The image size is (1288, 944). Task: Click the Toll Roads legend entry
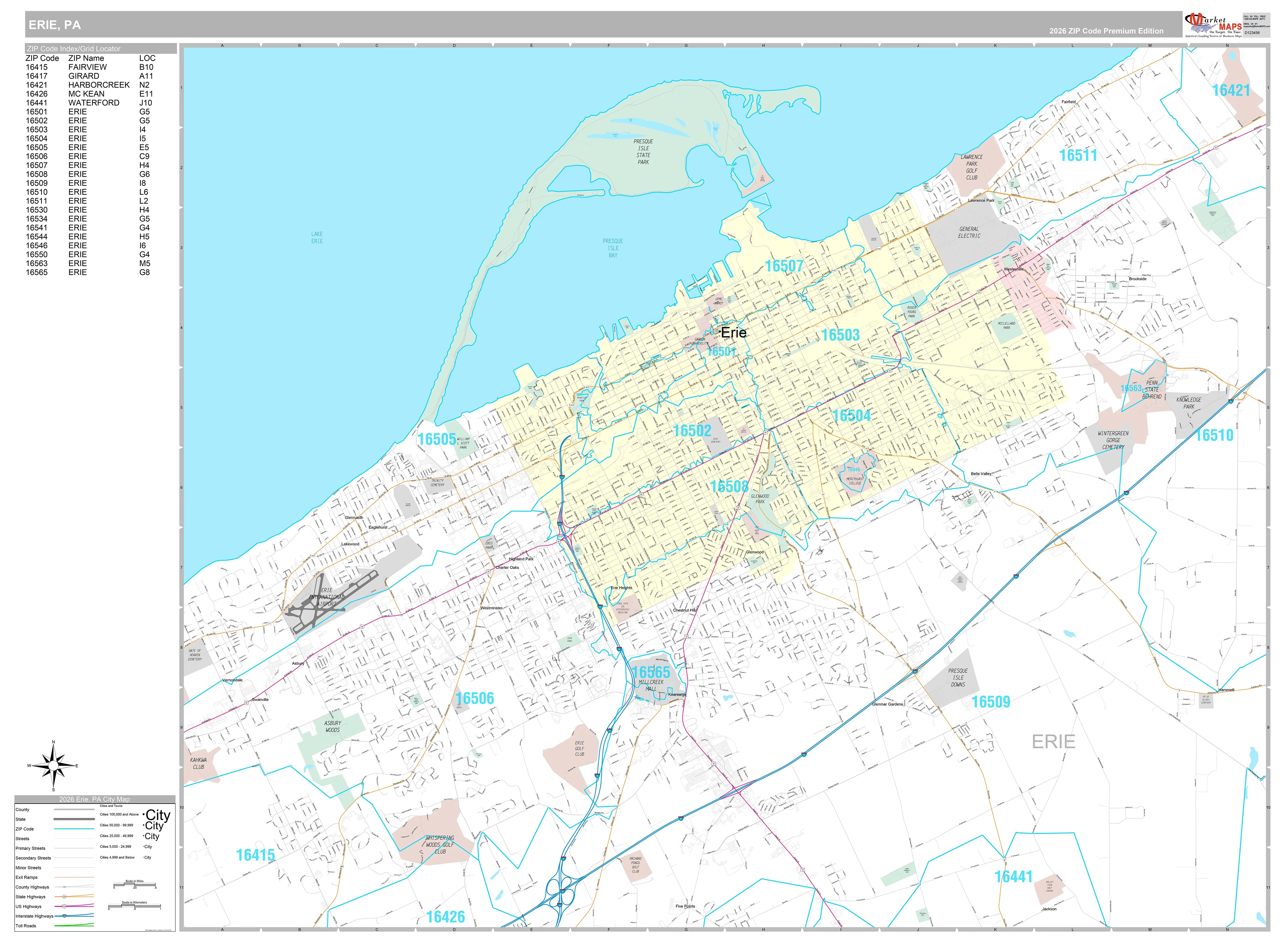(x=54, y=926)
